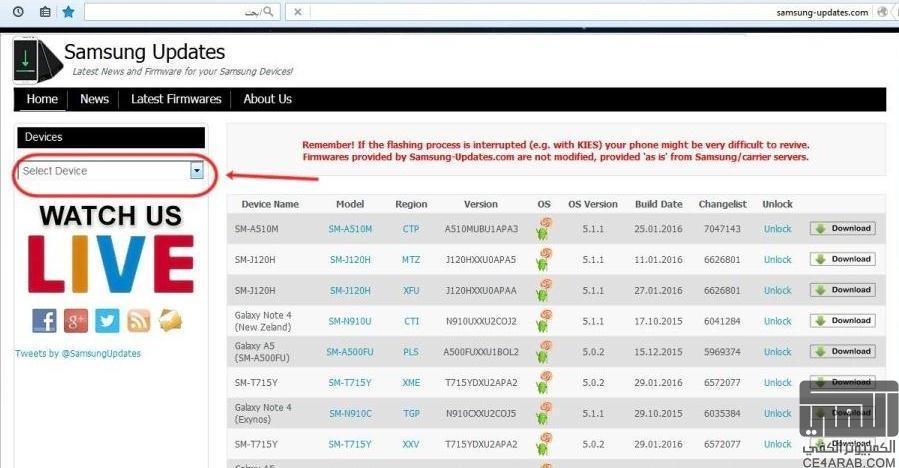Viewport: 899px width, 468px height.
Task: Open the SM-A510M model link
Action: (x=350, y=229)
